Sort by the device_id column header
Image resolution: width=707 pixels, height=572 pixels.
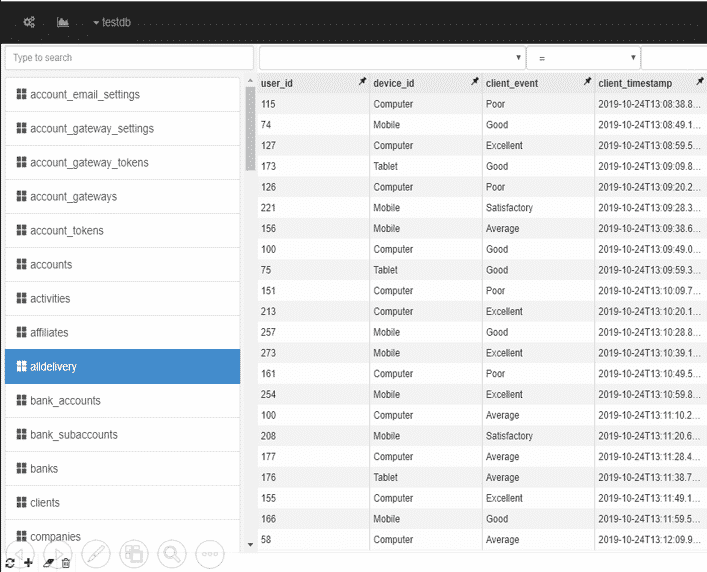click(x=394, y=83)
